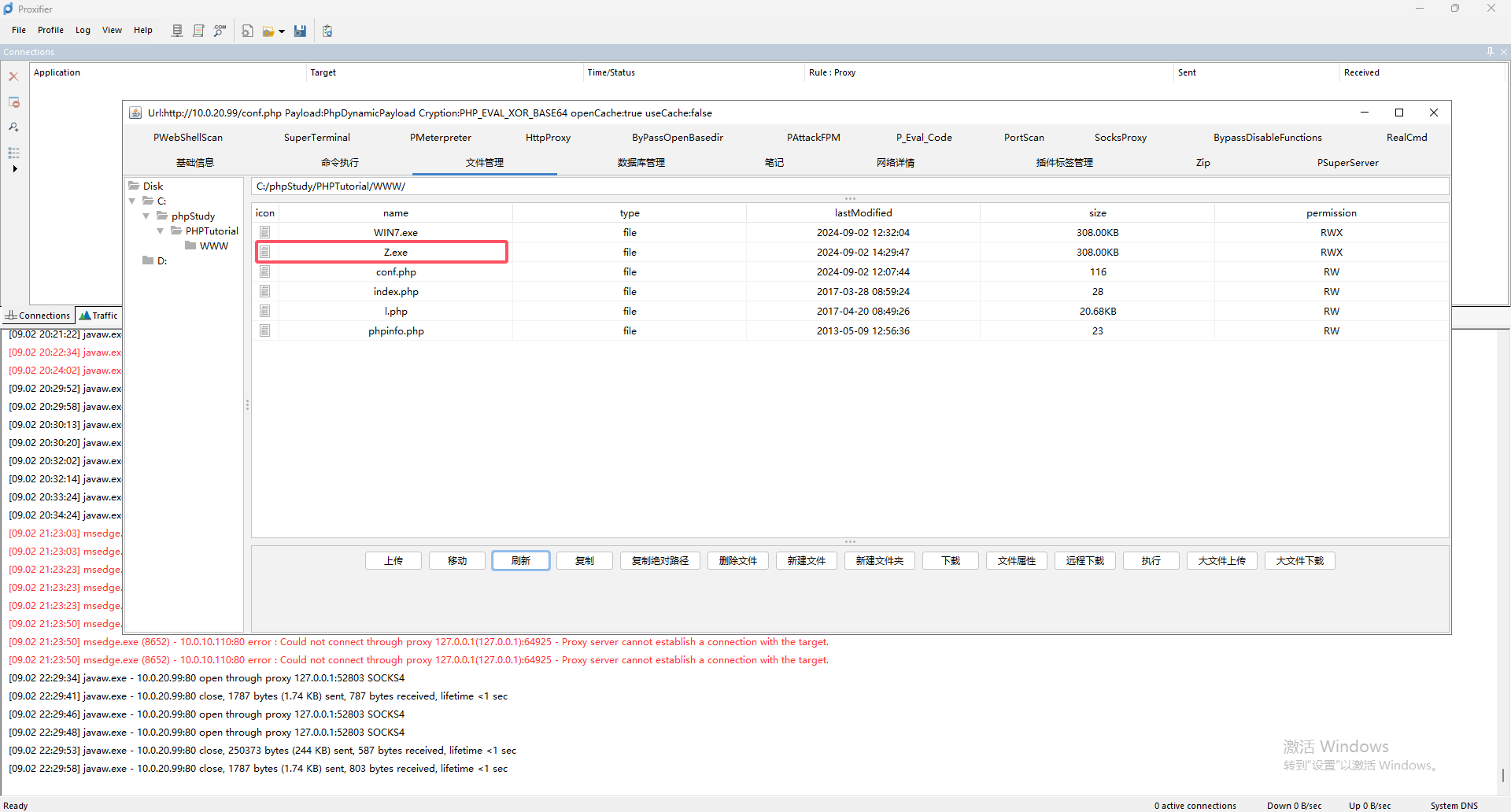Collapse the PHPTutorial tree node

(x=161, y=231)
